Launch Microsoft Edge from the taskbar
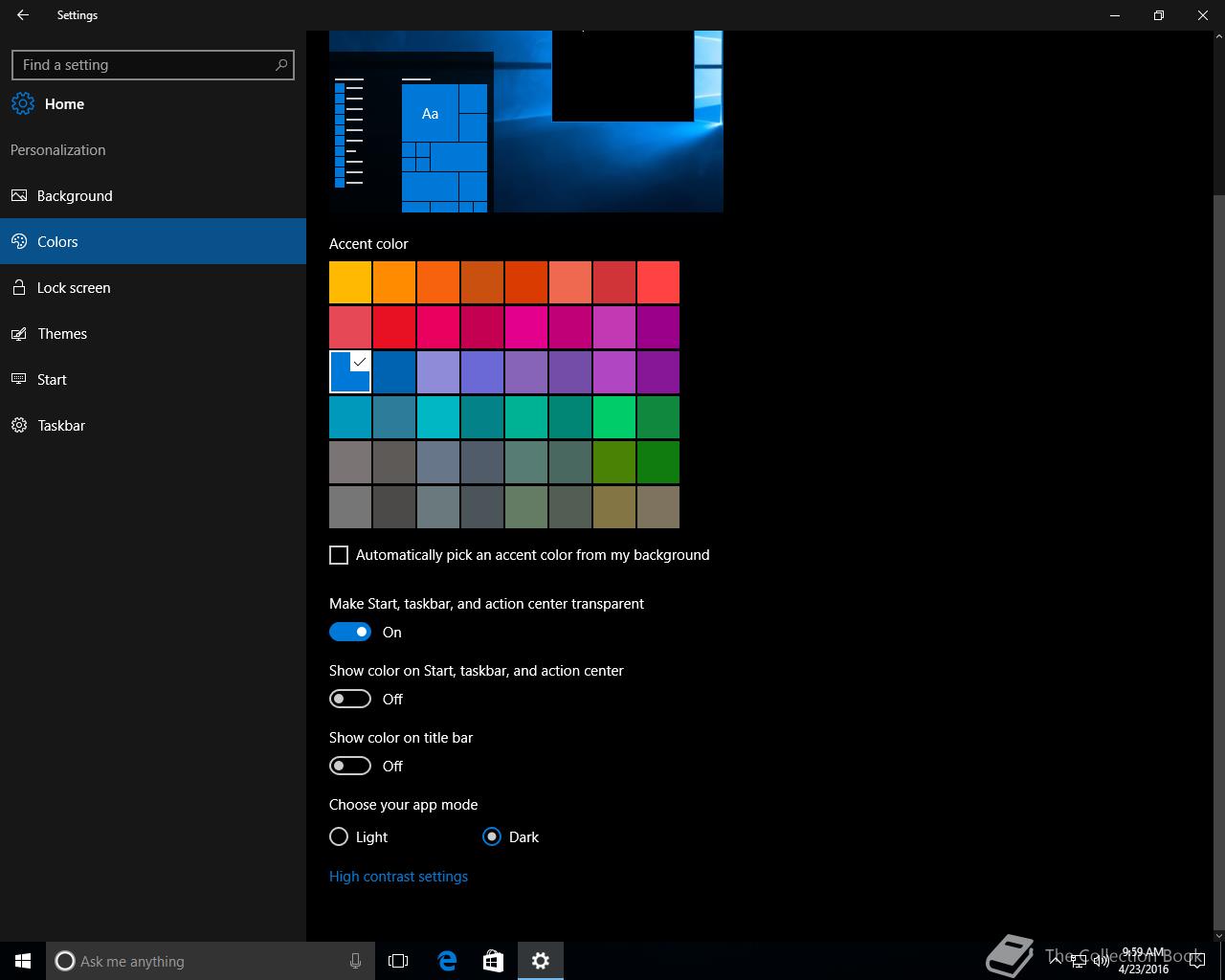Image resolution: width=1225 pixels, height=980 pixels. (446, 961)
